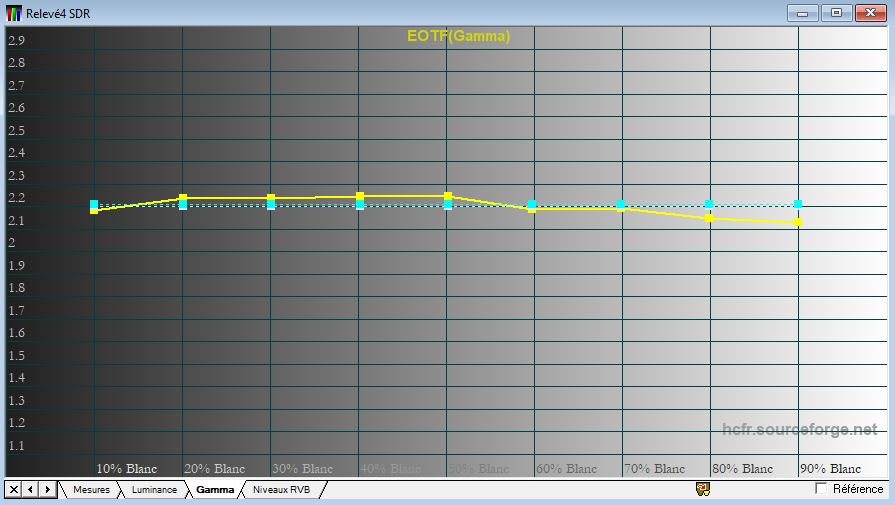Screen dimensions: 895x505
Task: Click the yellow gamma point at 10% Blanc
Action: coord(94,210)
